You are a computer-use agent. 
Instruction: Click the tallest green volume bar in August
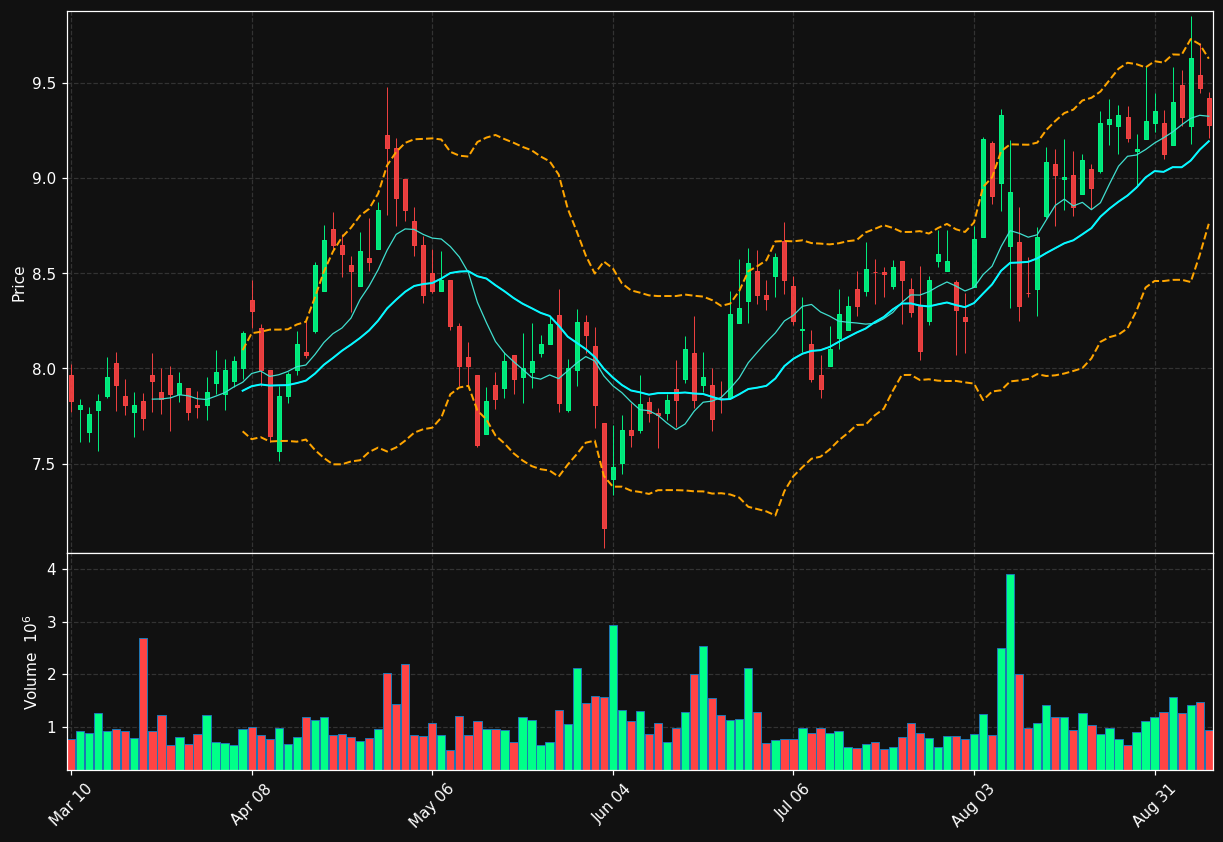pos(1010,672)
